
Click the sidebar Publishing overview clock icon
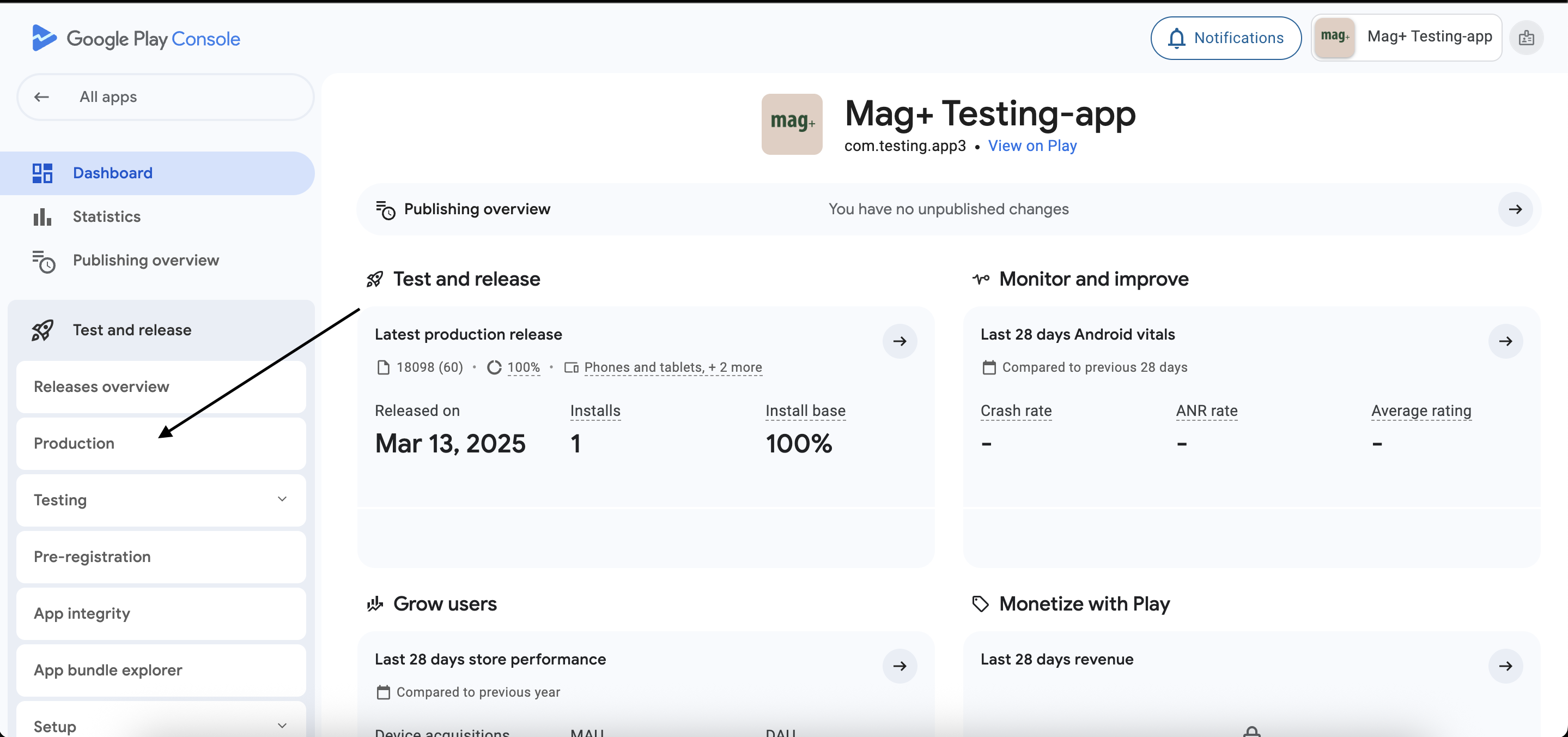click(43, 261)
